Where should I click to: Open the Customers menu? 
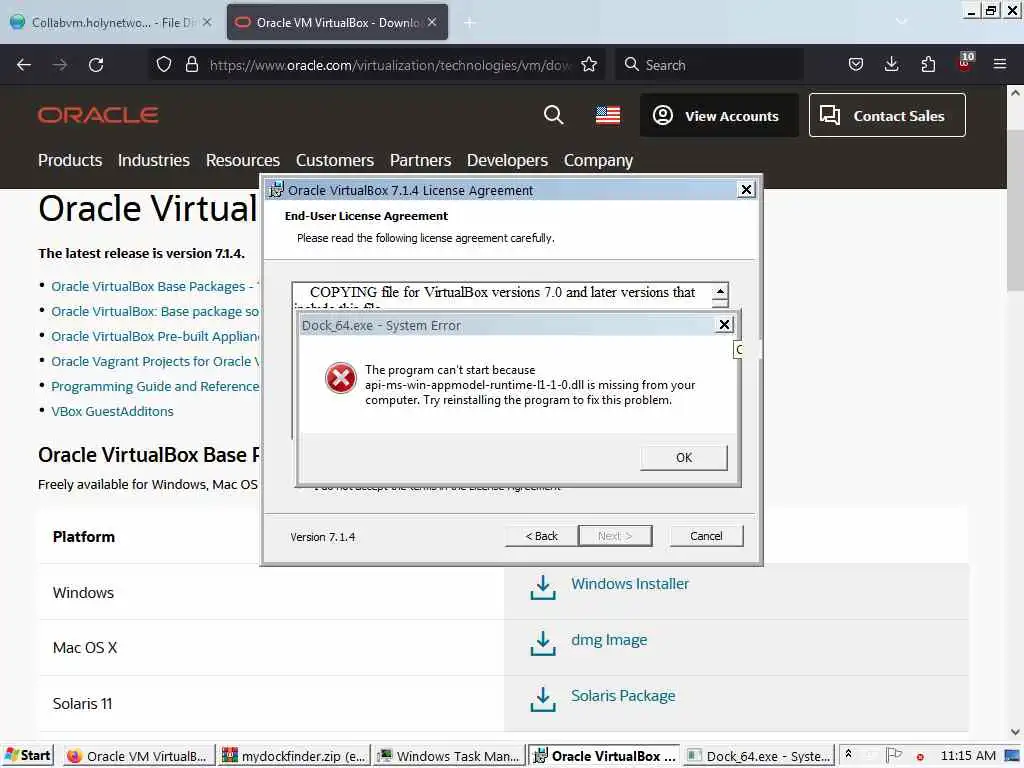(x=334, y=160)
